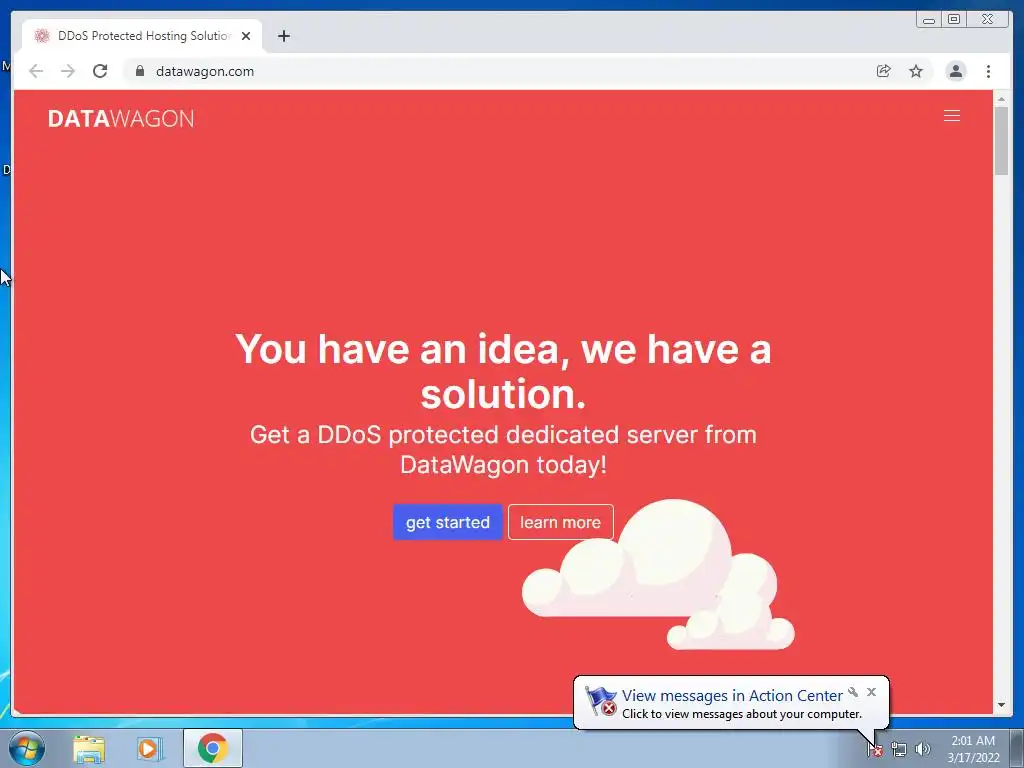Close the DDoS Protected Hosting tab
Viewport: 1024px width, 768px height.
tap(246, 36)
